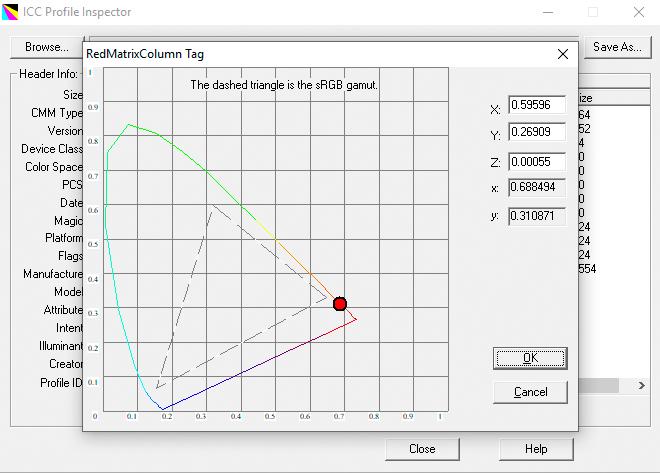The height and width of the screenshot is (473, 660).
Task: Minimize the ICC Profile Inspector window
Action: [548, 12]
